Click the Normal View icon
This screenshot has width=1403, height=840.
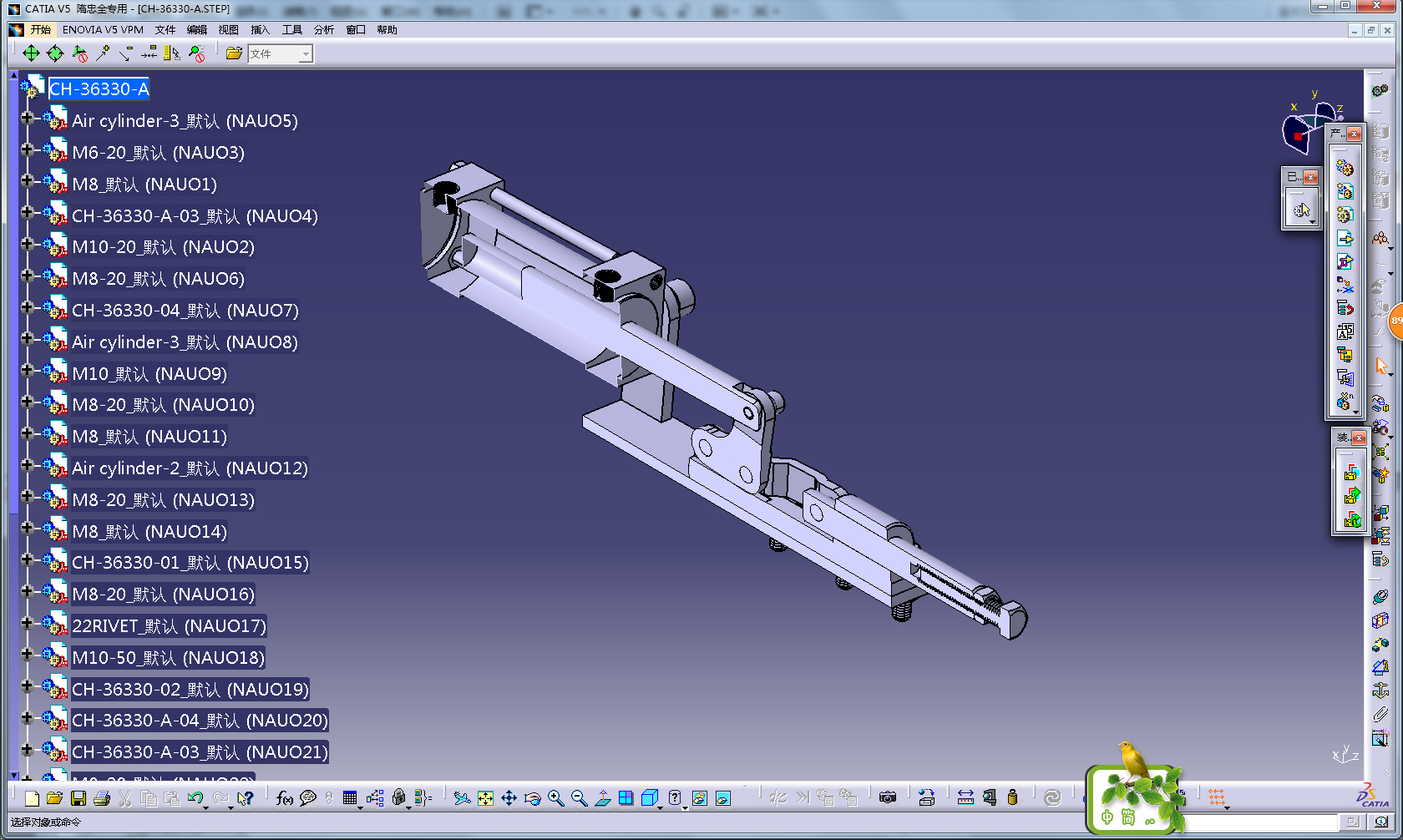(x=602, y=799)
